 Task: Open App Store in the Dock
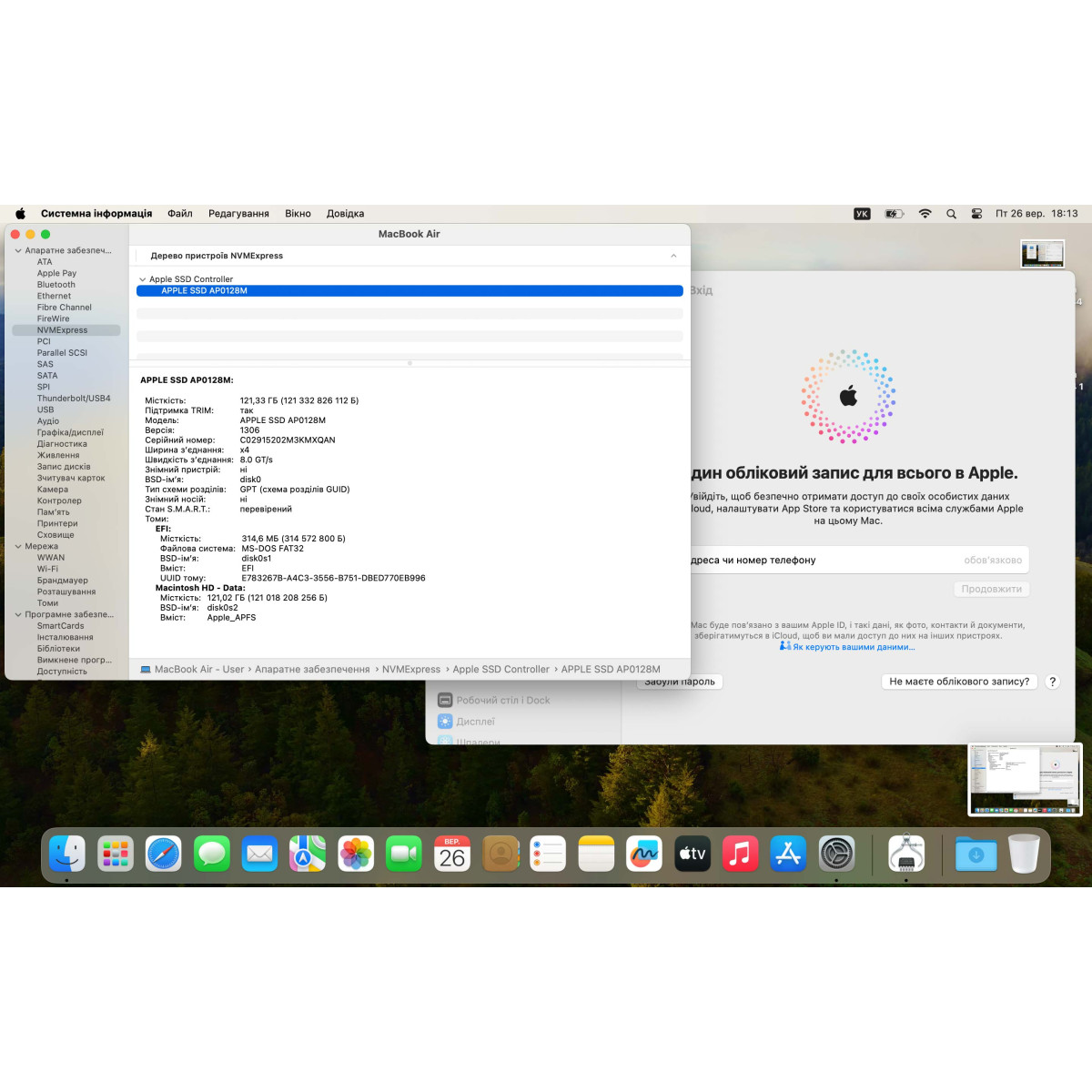788,854
